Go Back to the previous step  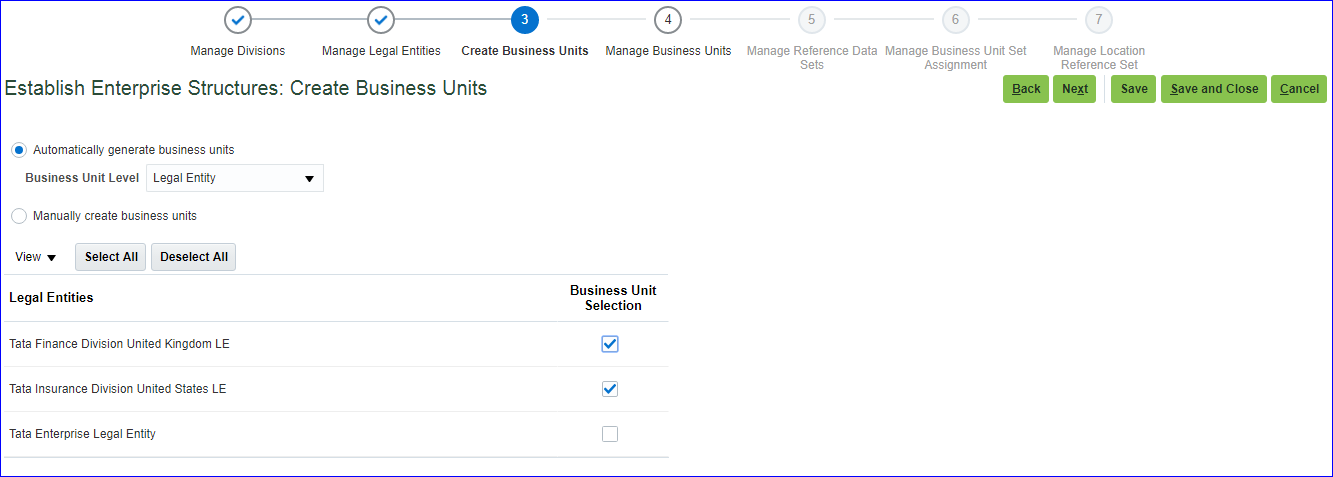(1026, 89)
